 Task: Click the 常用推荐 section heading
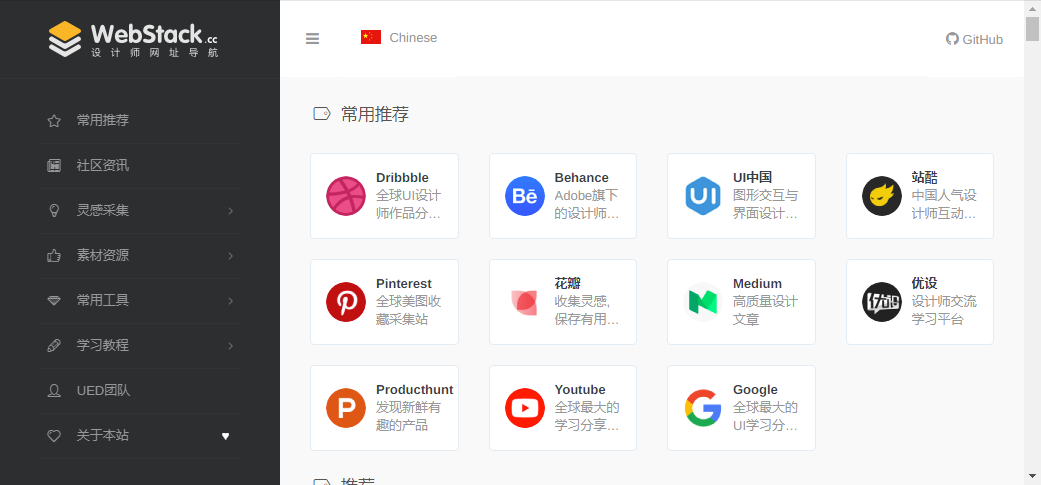[375, 114]
